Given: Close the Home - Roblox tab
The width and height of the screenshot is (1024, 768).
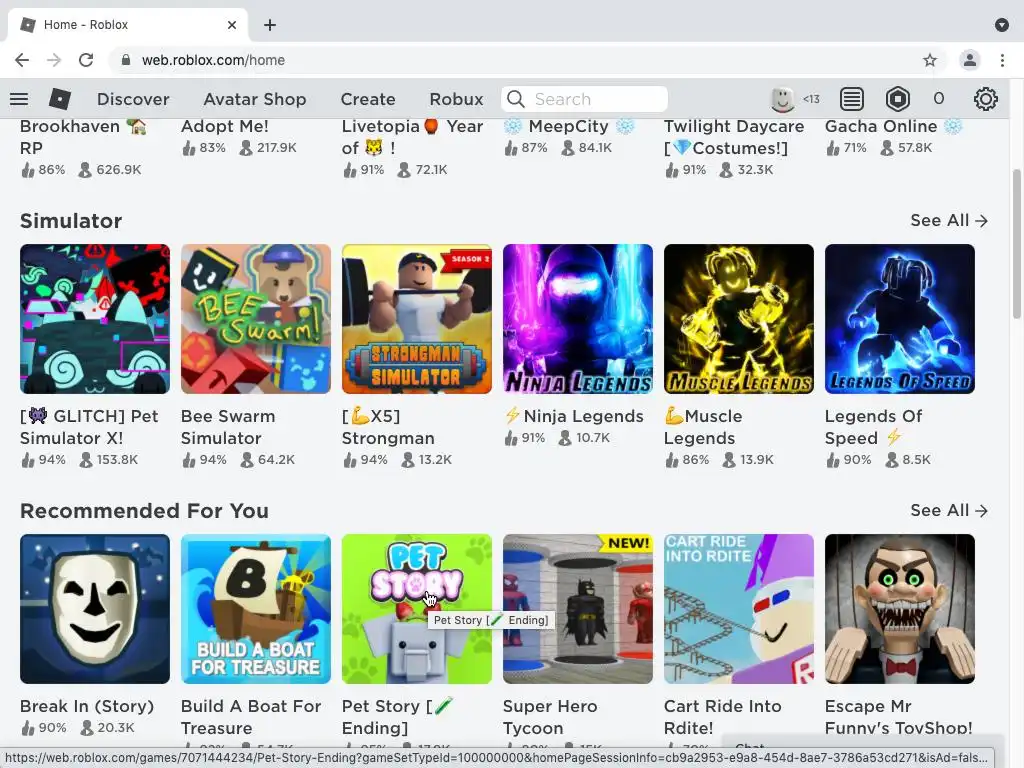Looking at the screenshot, I should click(x=232, y=25).
